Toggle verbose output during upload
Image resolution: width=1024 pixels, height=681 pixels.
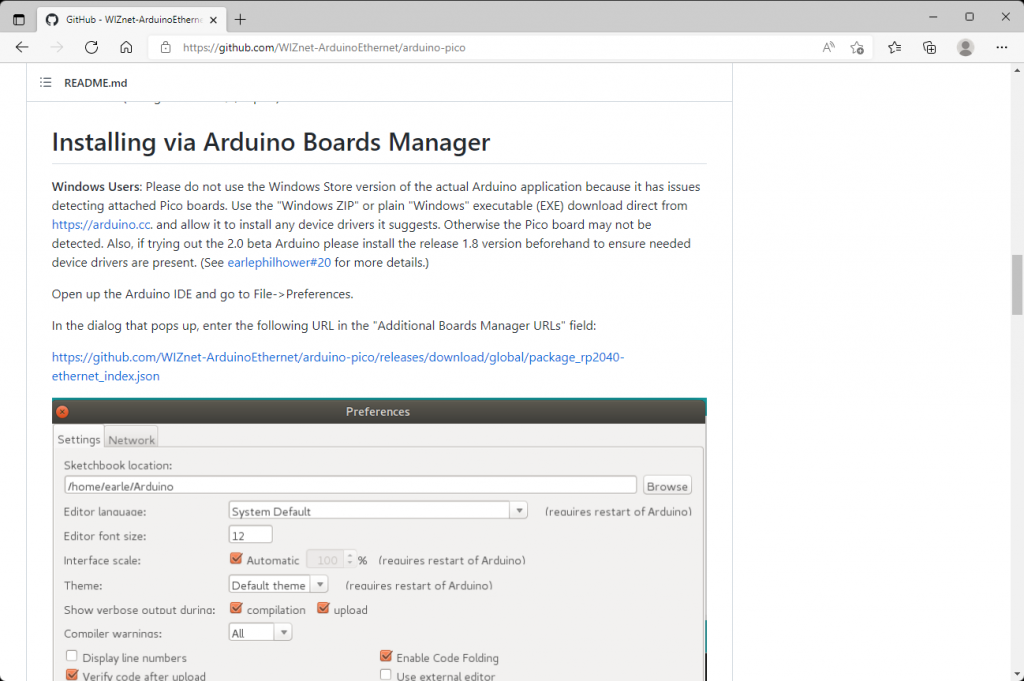pos(323,609)
